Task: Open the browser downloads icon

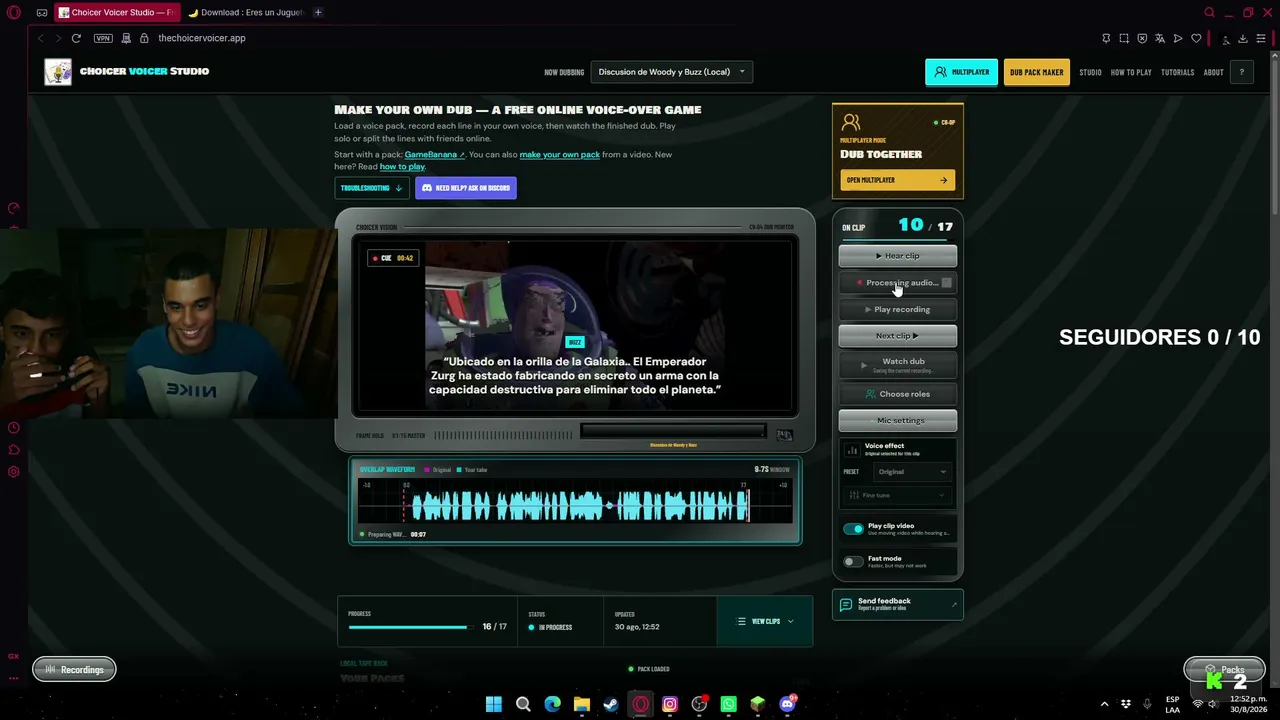Action: pos(1243,38)
